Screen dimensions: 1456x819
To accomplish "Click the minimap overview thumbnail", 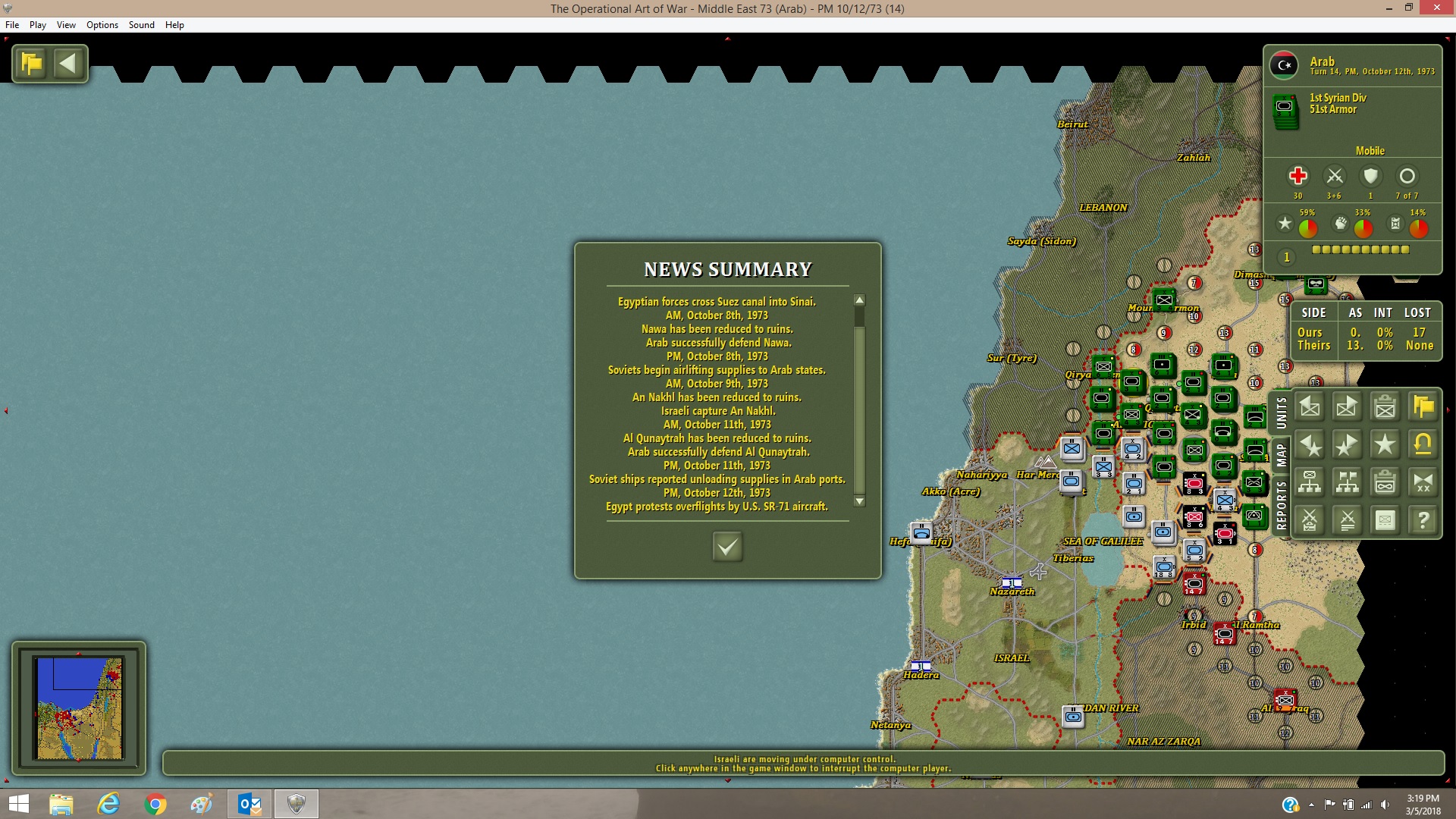I will coord(79,708).
